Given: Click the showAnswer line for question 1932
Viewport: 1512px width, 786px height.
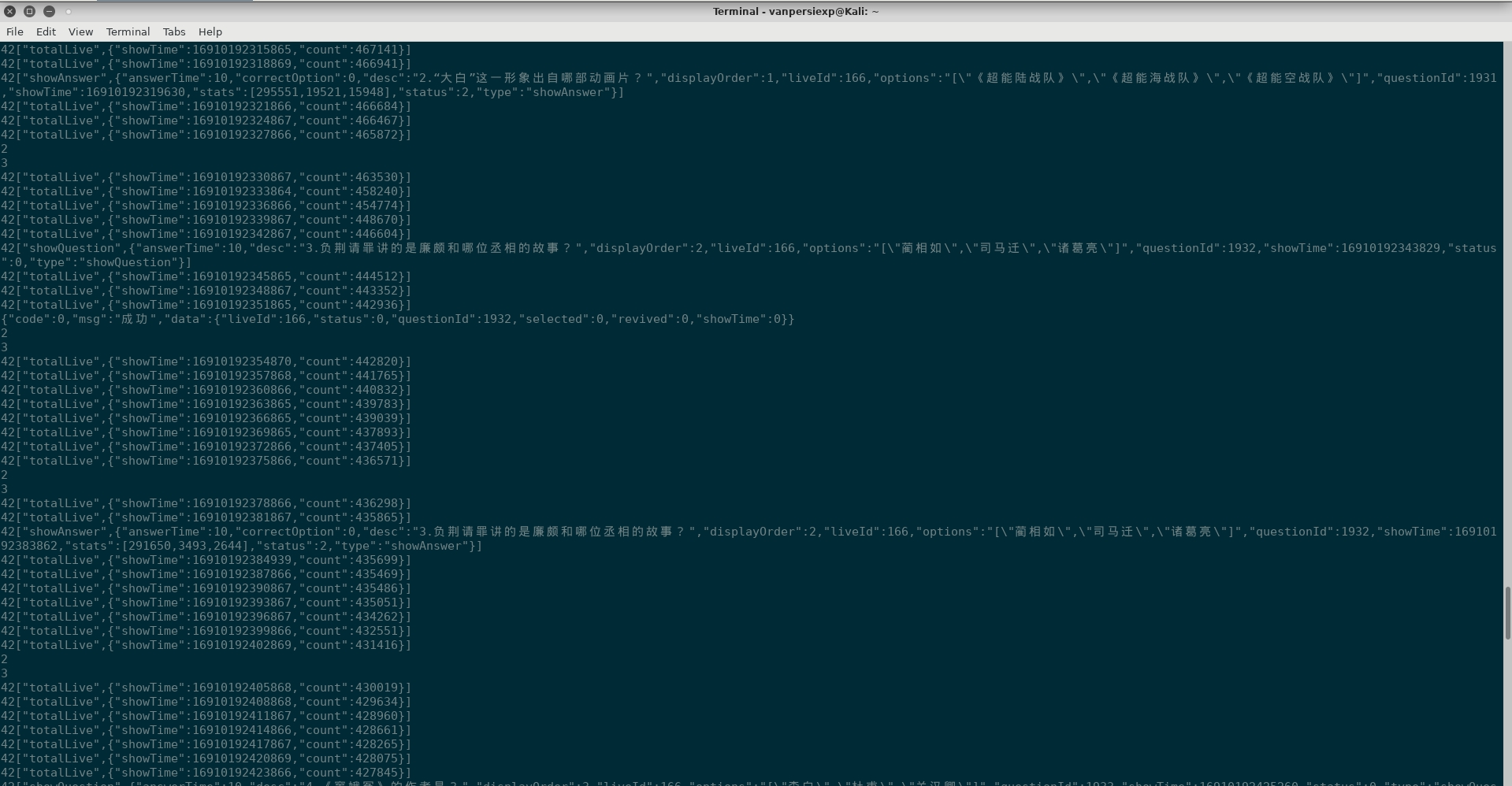Looking at the screenshot, I should [x=749, y=539].
